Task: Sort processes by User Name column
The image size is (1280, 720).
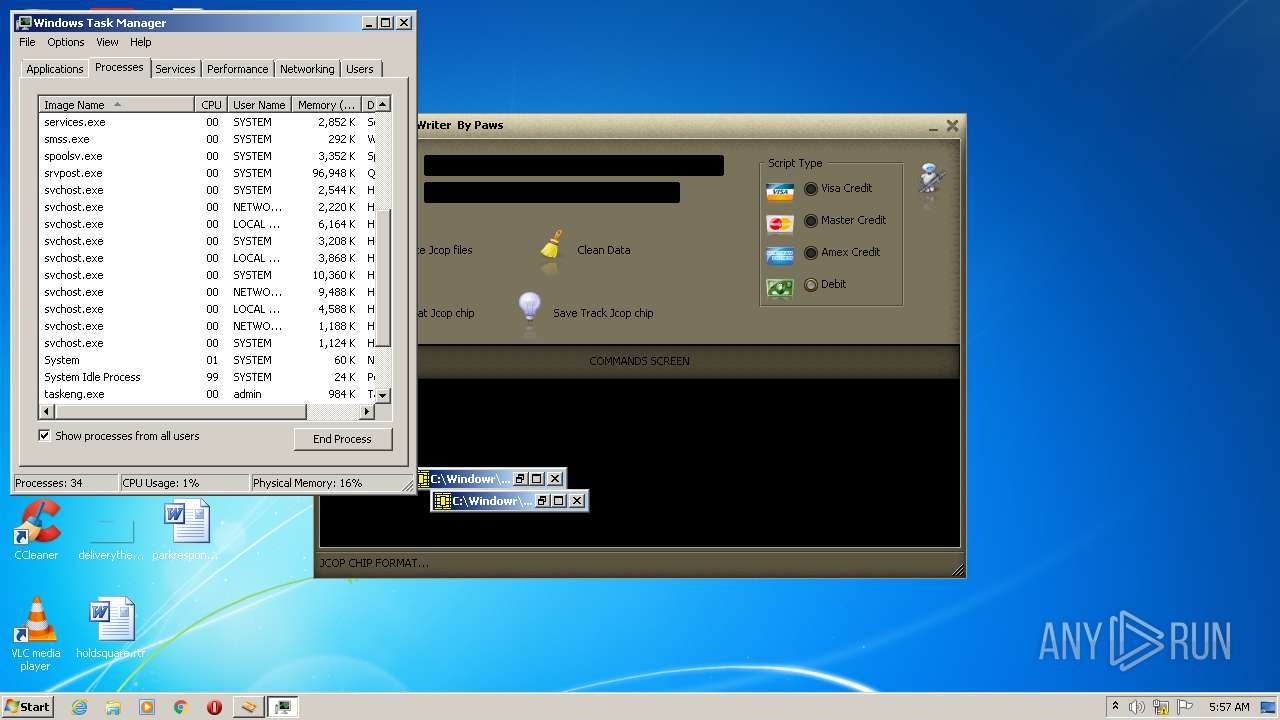Action: [x=259, y=105]
